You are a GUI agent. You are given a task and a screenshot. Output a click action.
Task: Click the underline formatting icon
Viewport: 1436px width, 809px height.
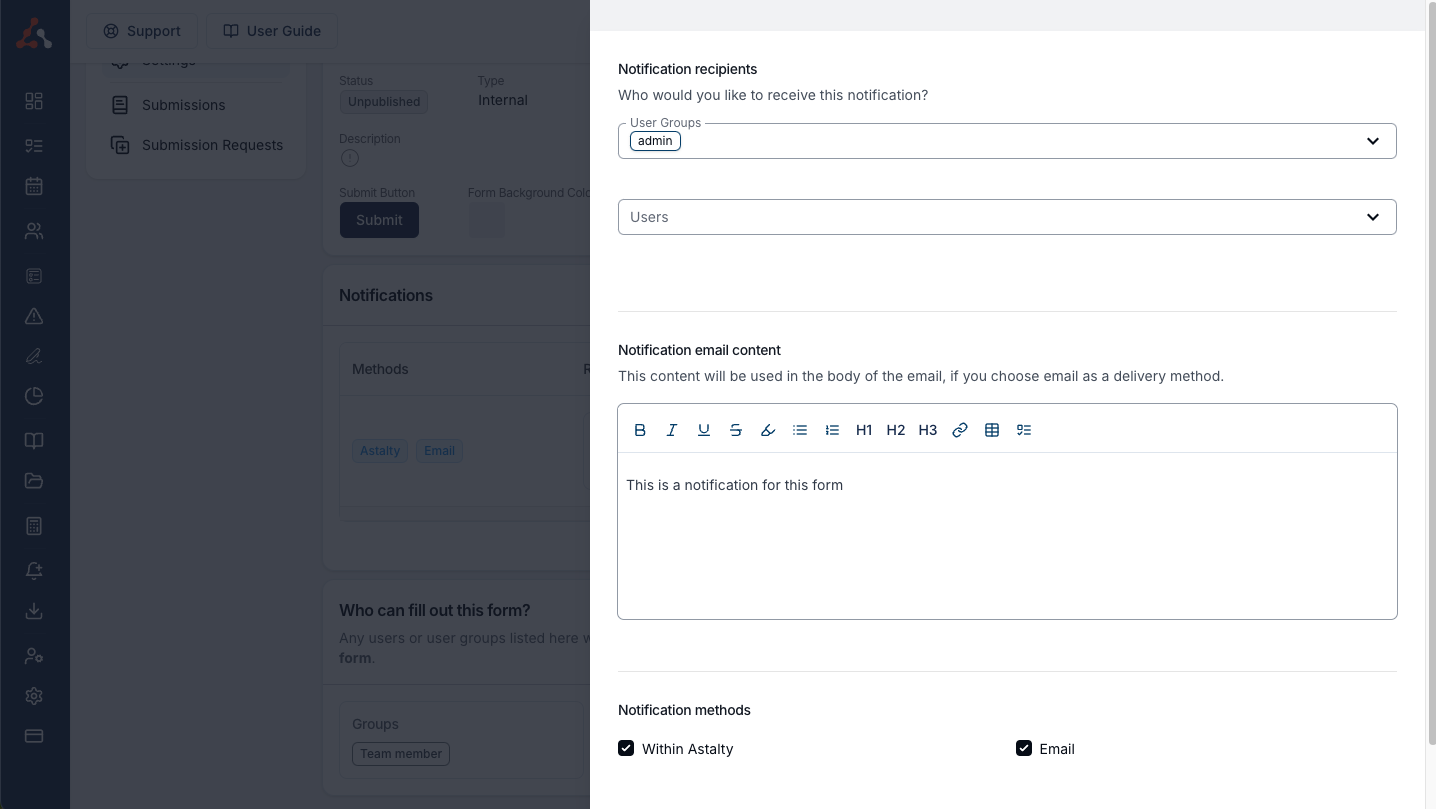point(704,430)
